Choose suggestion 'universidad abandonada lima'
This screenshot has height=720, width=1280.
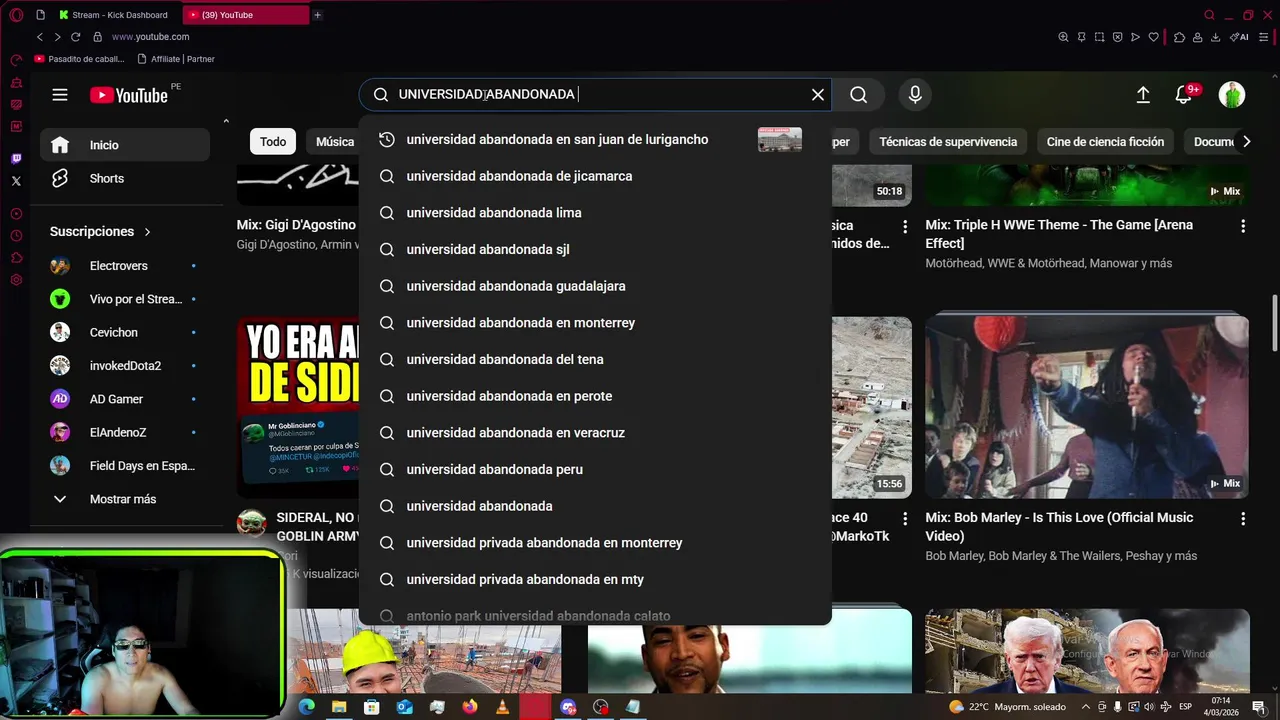[x=595, y=213]
